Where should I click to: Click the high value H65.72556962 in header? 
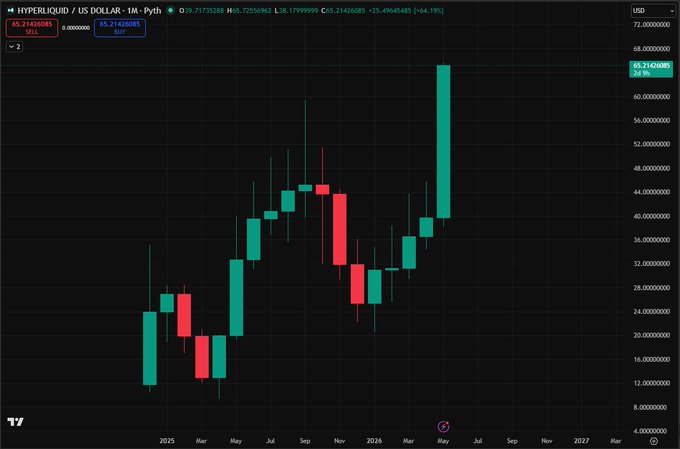coord(249,10)
